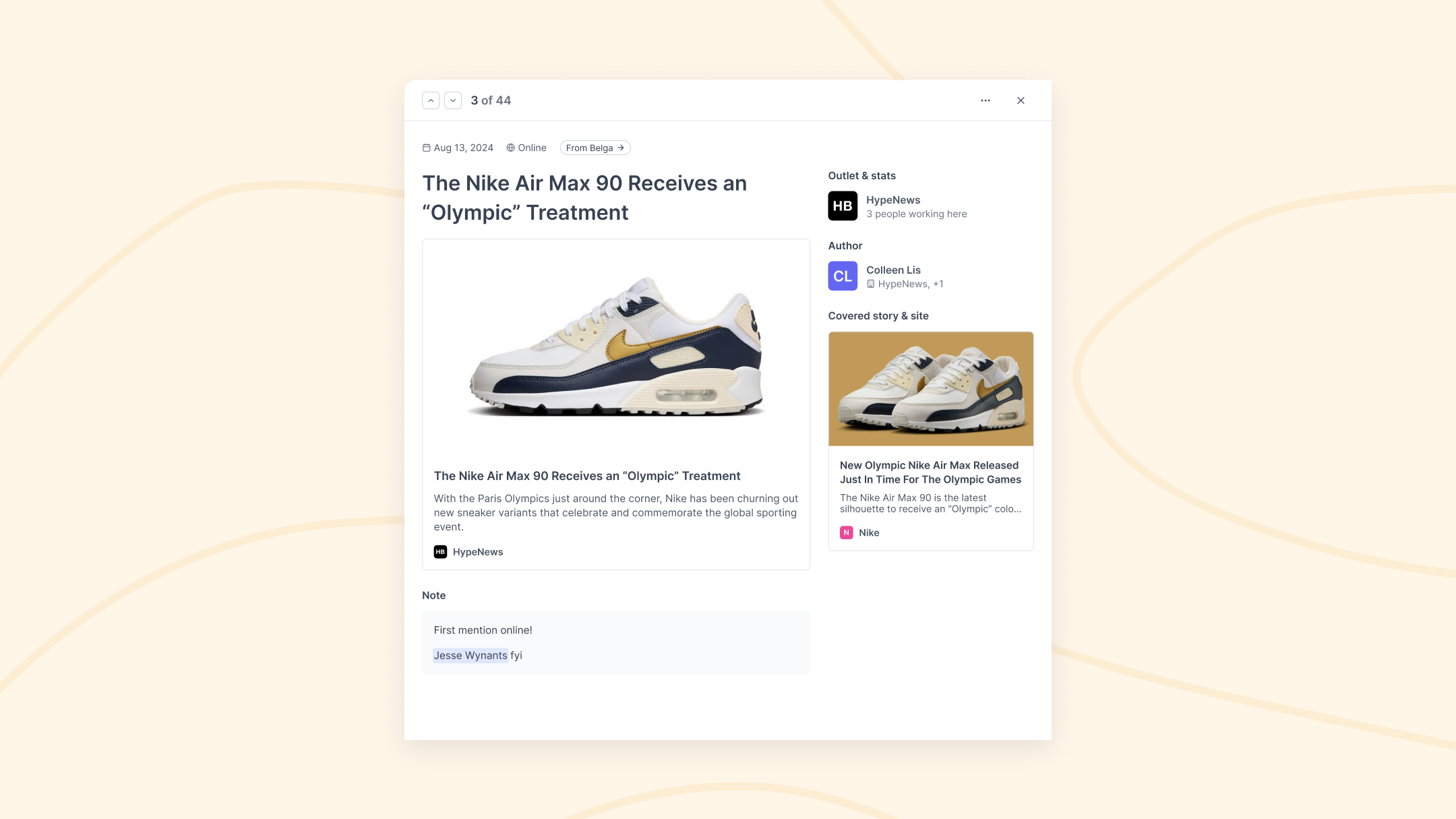Expand the HypeNews article card
This screenshot has width=1456, height=819.
(x=616, y=404)
